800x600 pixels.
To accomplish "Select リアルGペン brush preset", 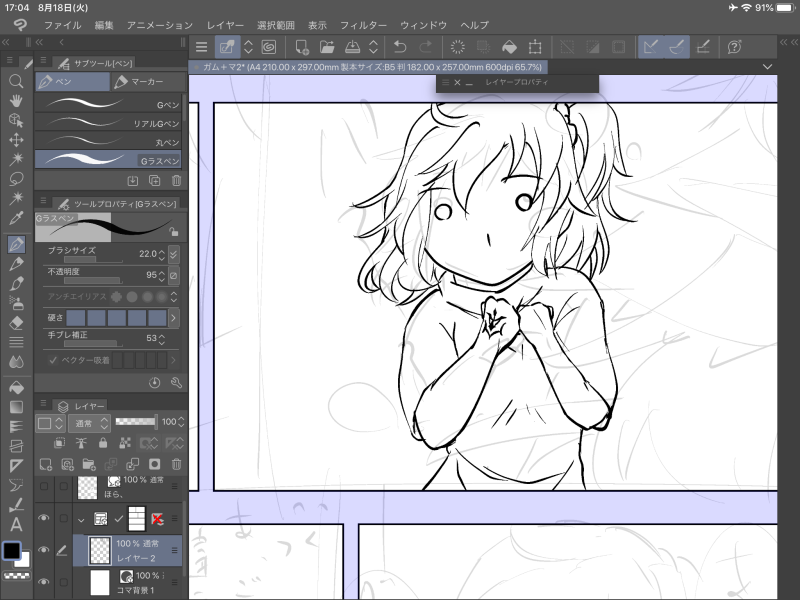I will tap(108, 122).
